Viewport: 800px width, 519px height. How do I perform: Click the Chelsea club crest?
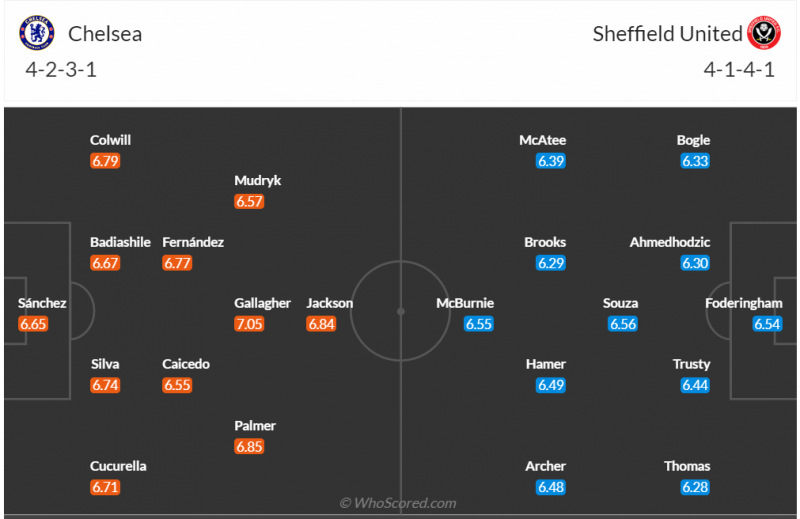point(37,33)
